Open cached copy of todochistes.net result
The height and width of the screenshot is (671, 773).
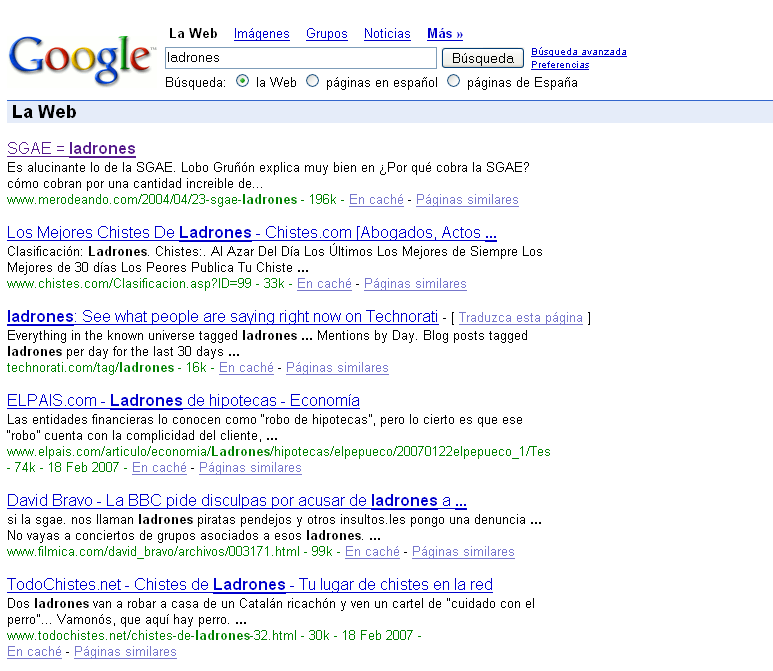[x=34, y=651]
